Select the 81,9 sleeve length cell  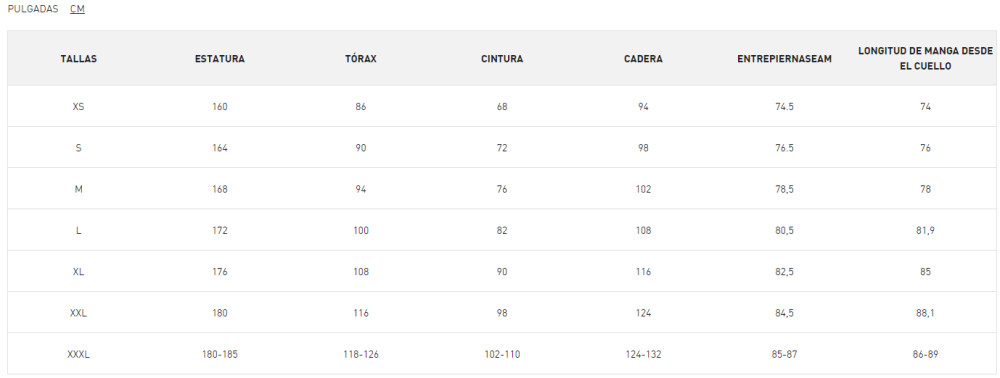point(925,231)
